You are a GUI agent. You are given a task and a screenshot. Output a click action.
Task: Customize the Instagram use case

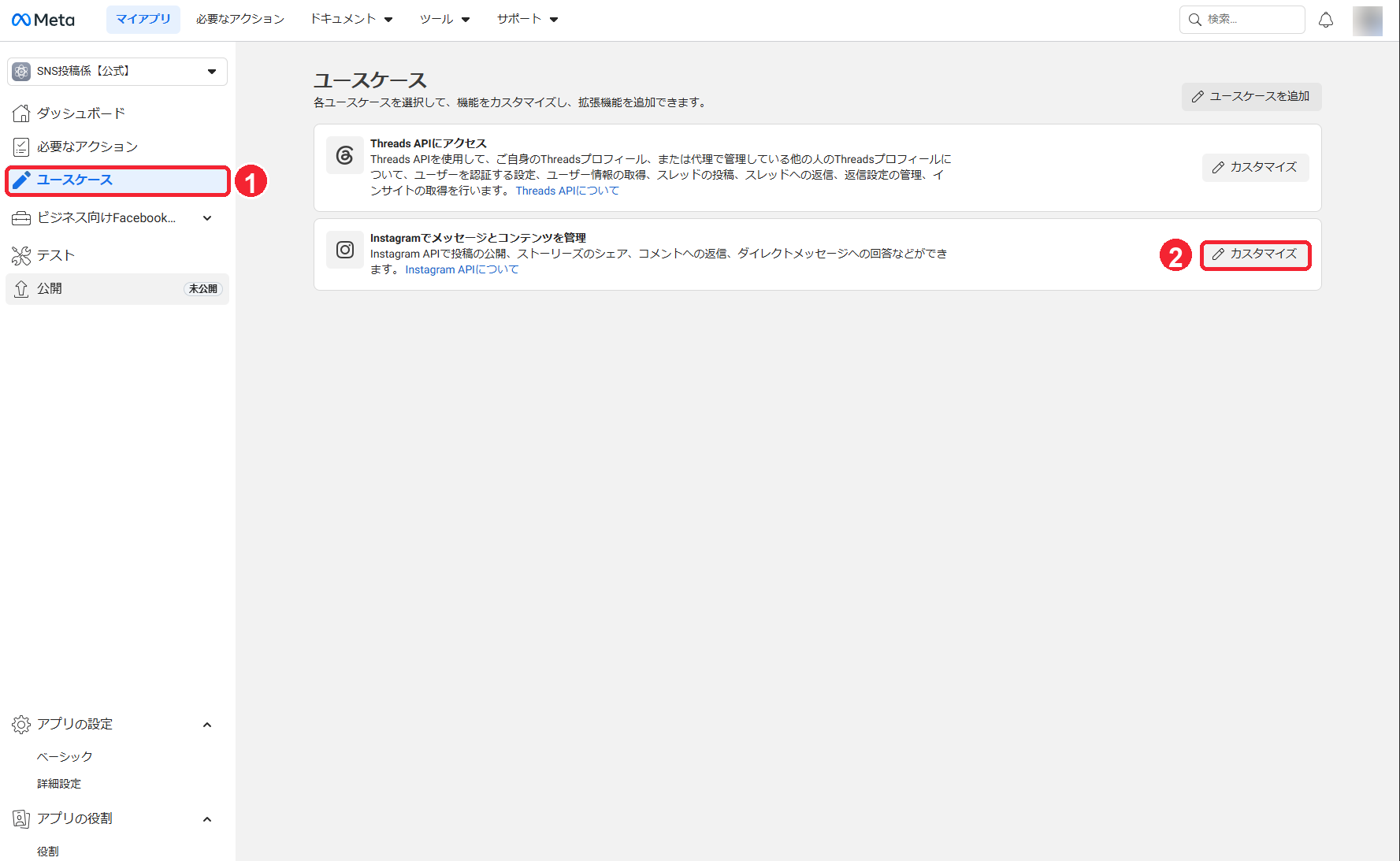point(1255,254)
